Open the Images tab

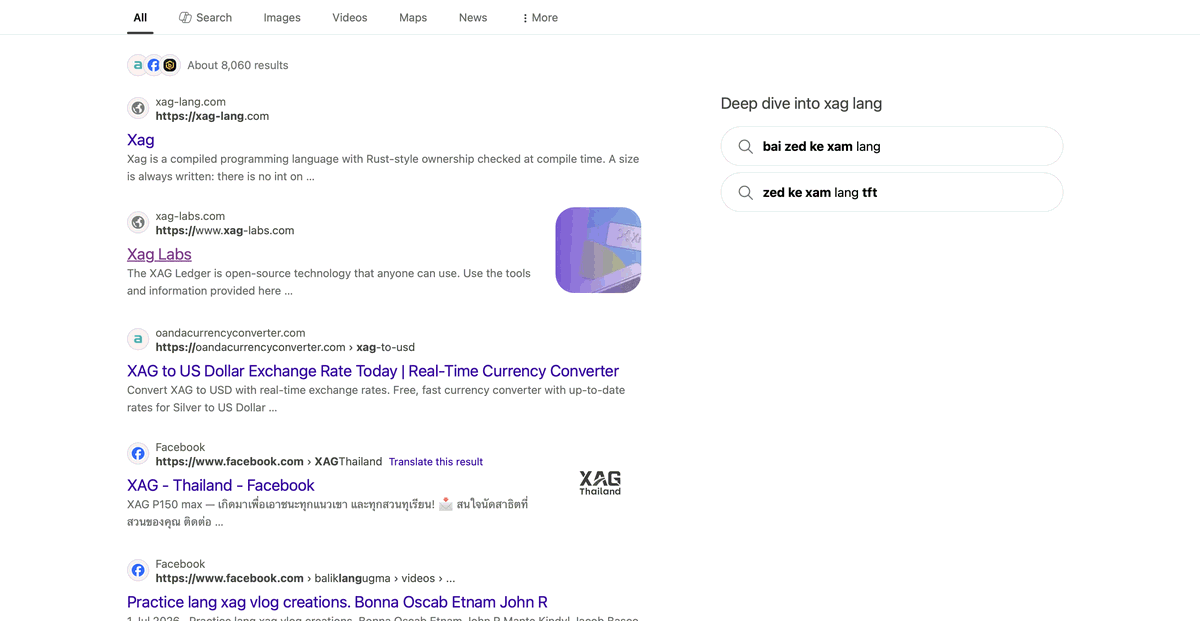(282, 17)
